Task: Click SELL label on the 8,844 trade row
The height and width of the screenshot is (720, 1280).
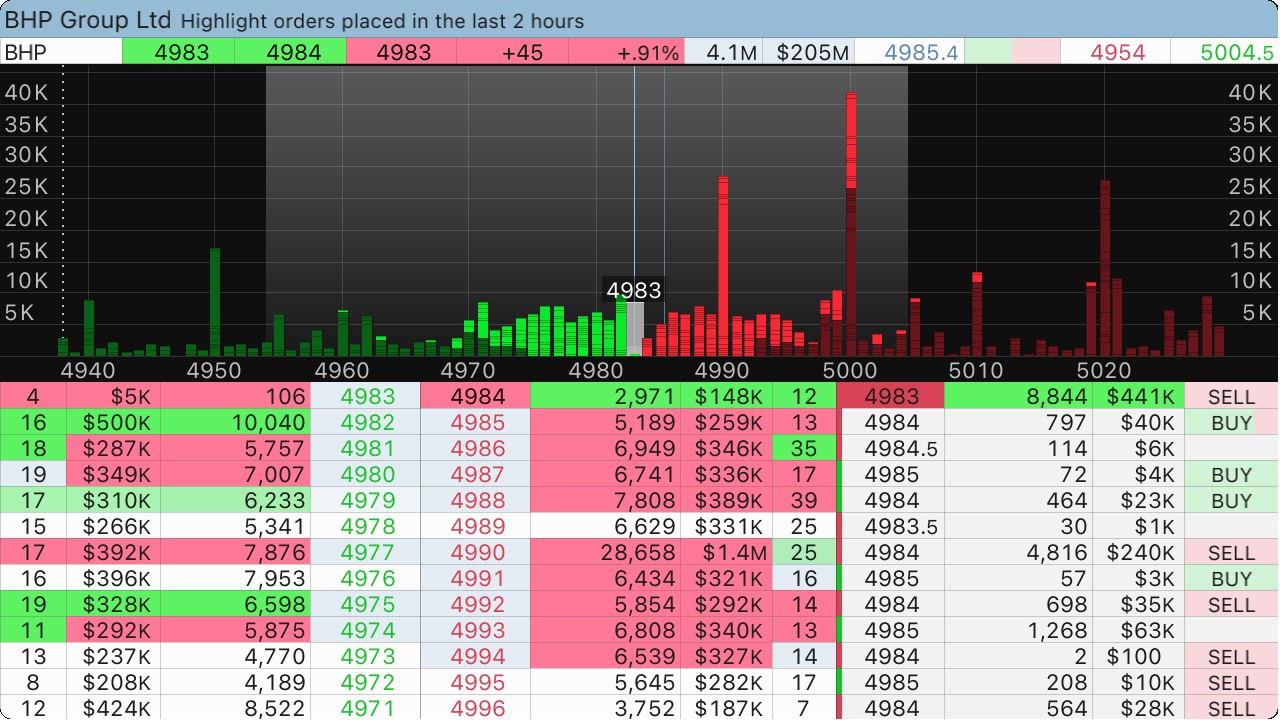Action: pyautogui.click(x=1230, y=397)
